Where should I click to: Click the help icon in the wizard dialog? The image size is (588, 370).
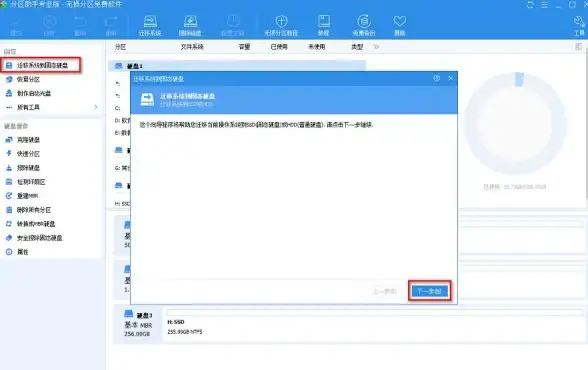click(x=436, y=78)
